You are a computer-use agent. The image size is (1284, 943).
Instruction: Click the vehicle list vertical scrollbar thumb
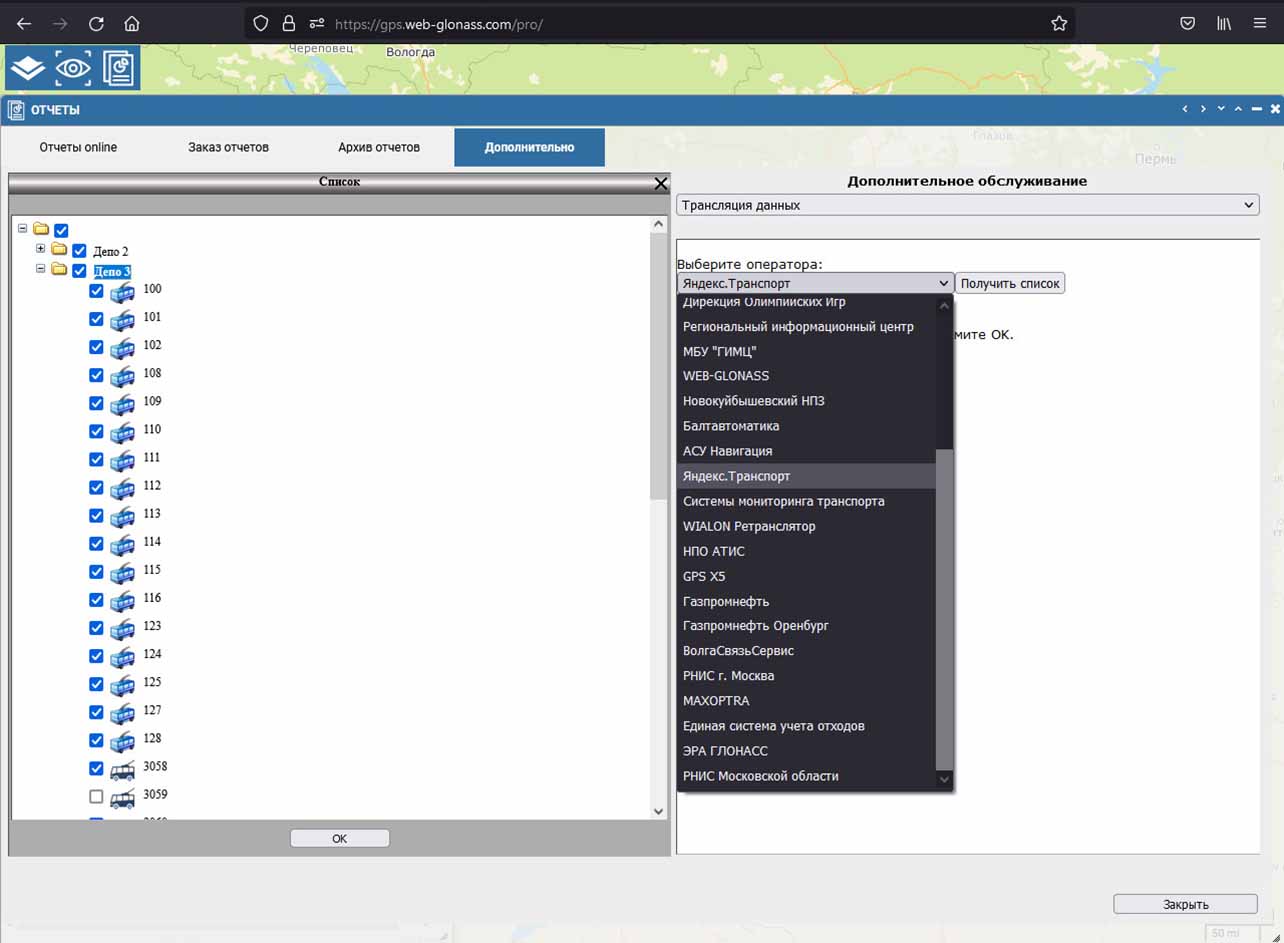click(x=658, y=365)
